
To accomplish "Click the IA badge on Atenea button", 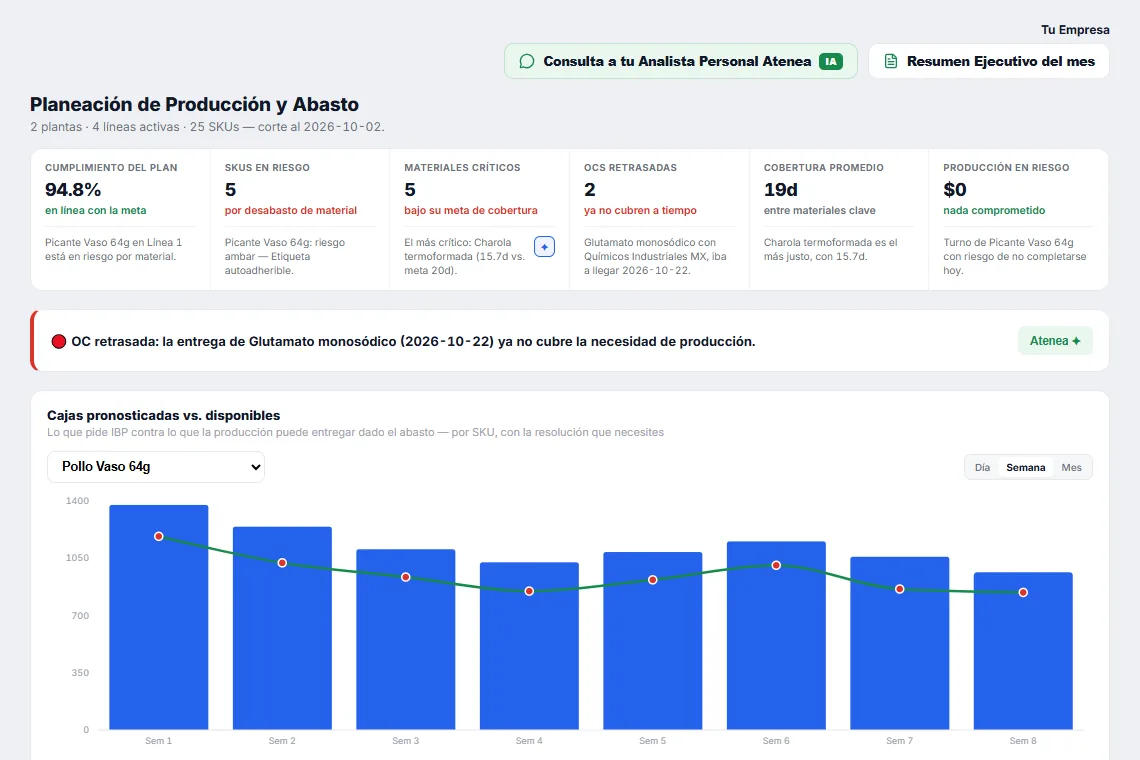I will tap(830, 62).
